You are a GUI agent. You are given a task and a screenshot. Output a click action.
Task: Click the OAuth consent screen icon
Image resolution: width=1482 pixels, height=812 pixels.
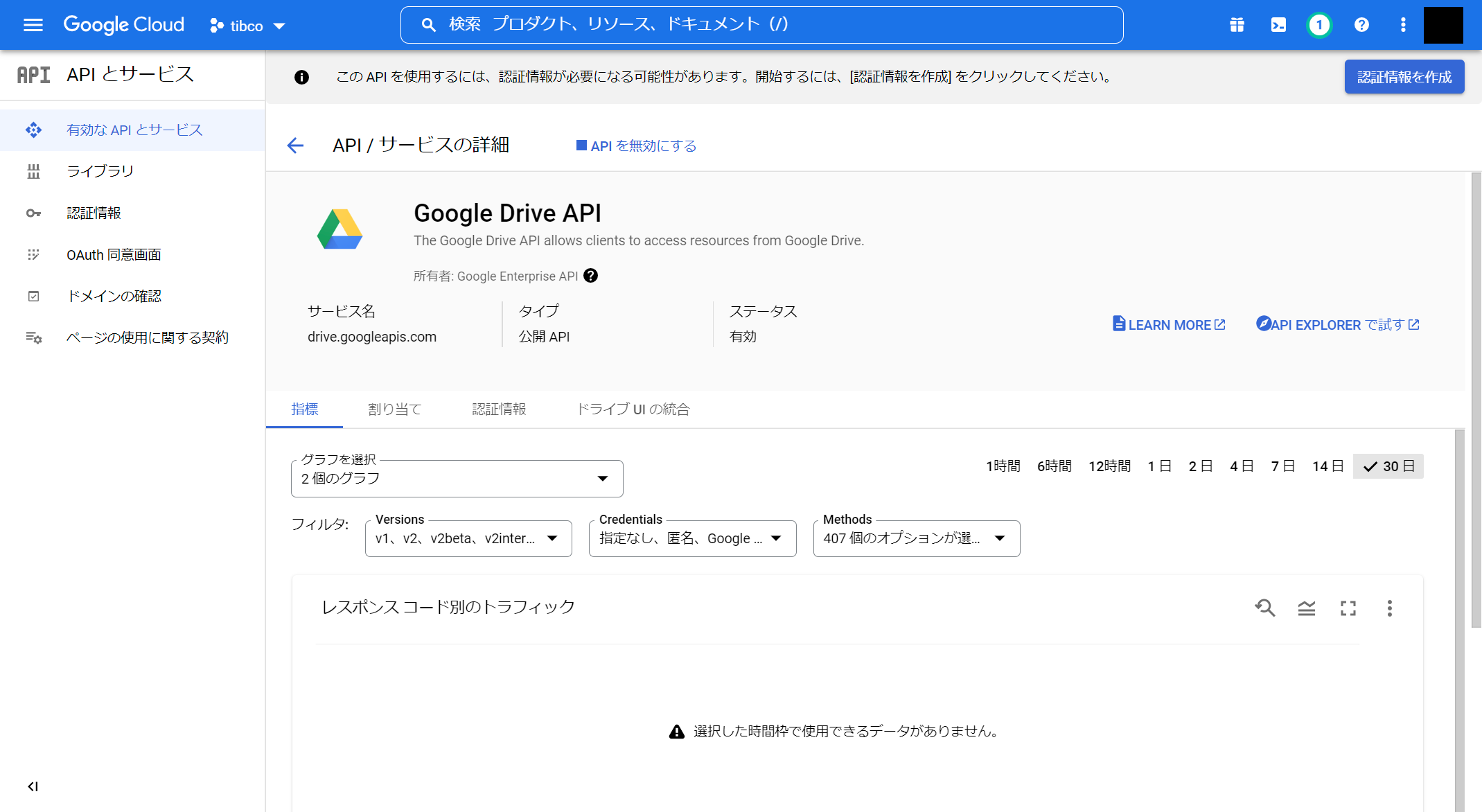point(33,254)
